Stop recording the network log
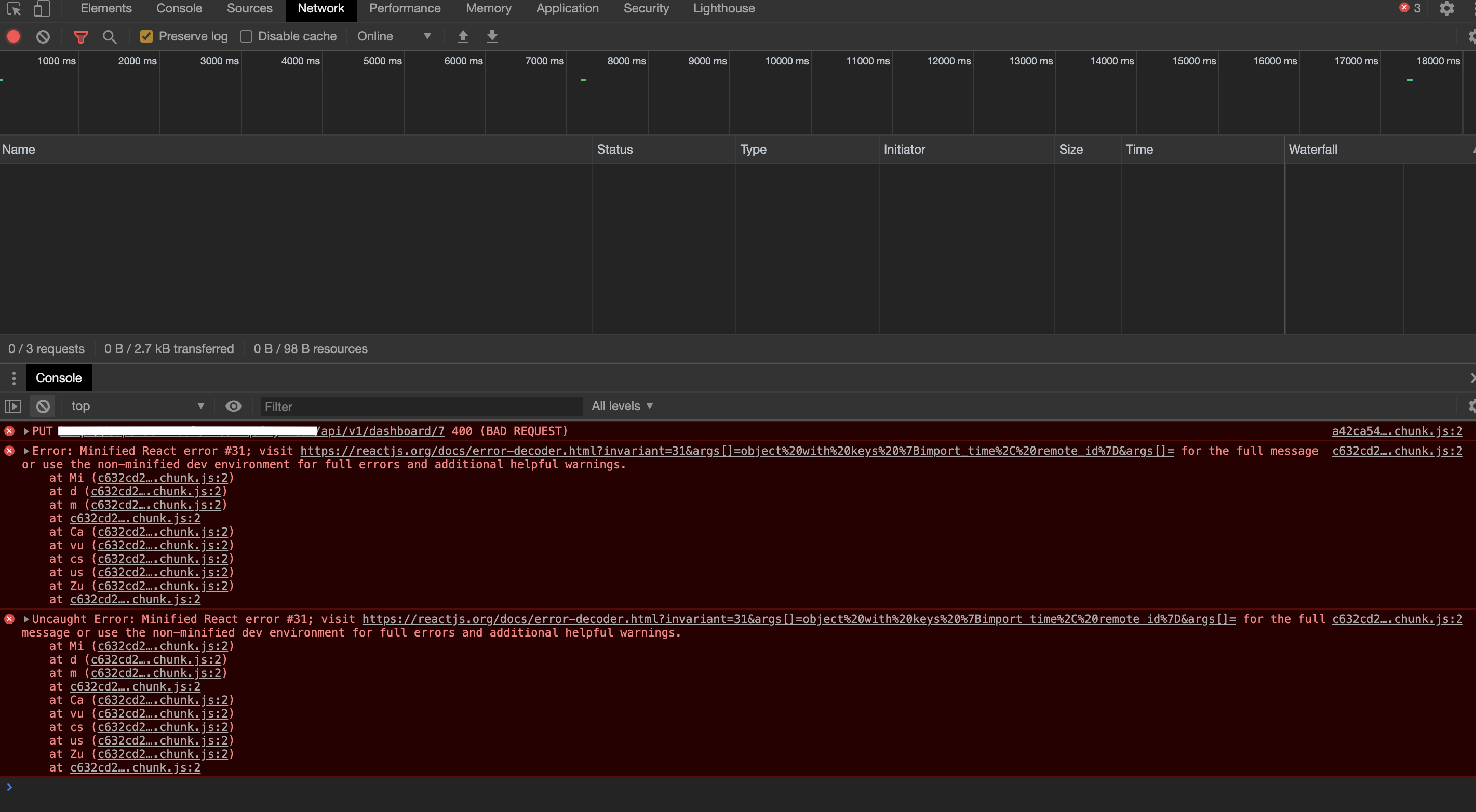This screenshot has height=812, width=1476. pos(14,37)
